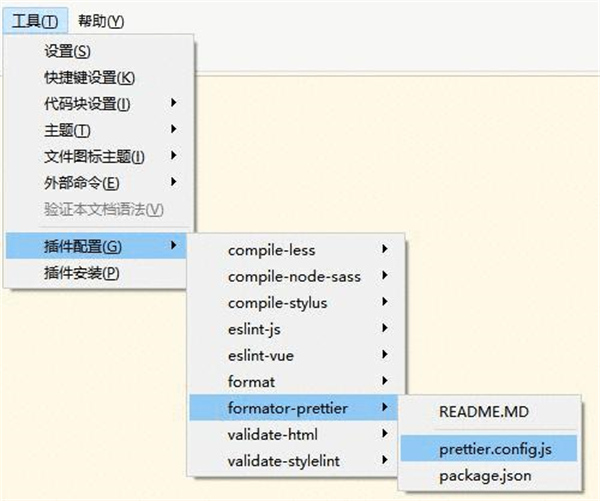Viewport: 600px width, 501px height.
Task: Select 插件配置(G) menu item
Action: [x=96, y=246]
